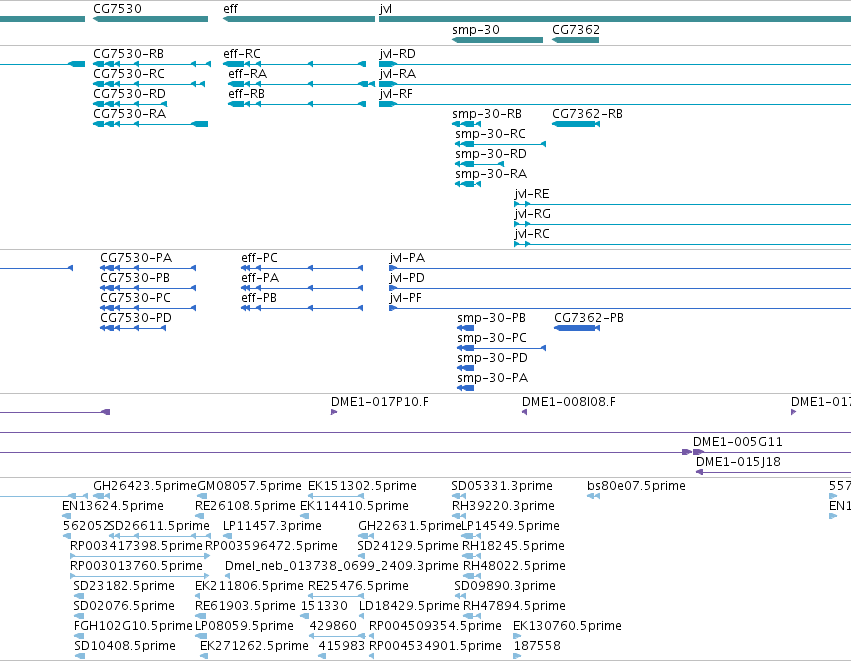Screen dimensions: 851x661
Task: Click EST label EN13624.5prime
Action: 113,506
